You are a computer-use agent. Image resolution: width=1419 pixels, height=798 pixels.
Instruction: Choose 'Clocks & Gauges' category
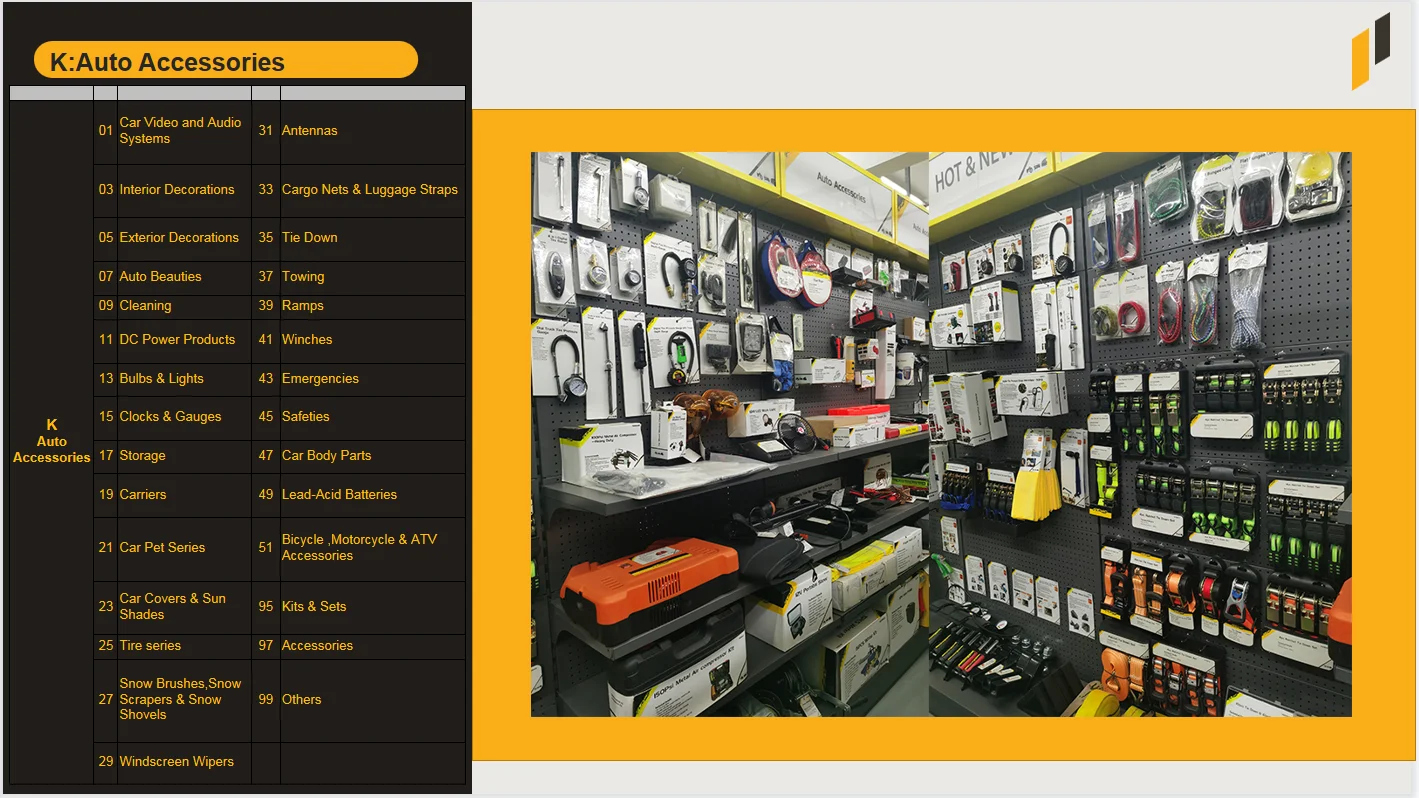[x=170, y=417]
